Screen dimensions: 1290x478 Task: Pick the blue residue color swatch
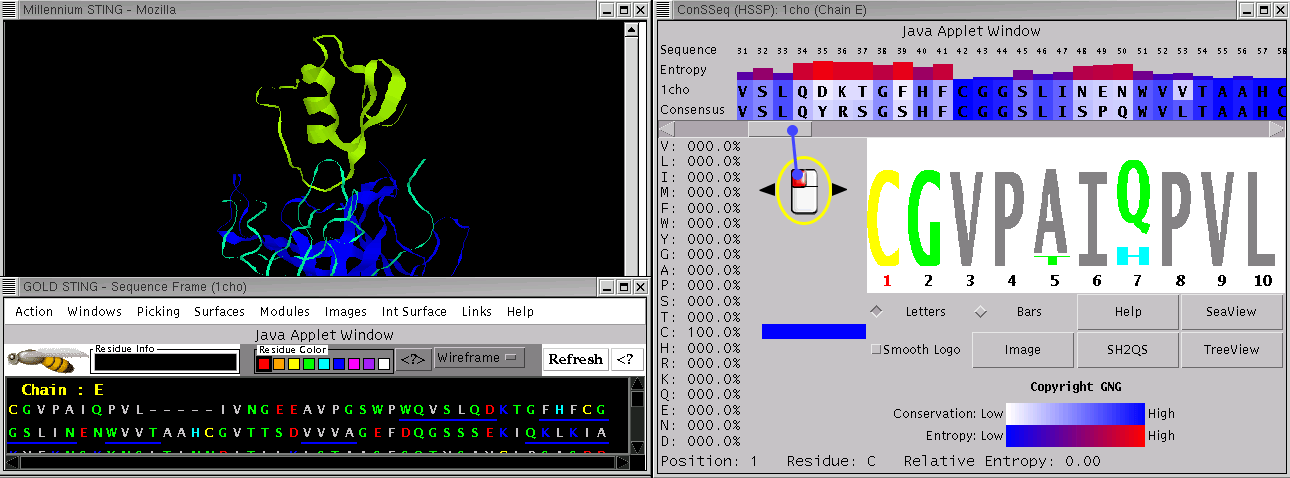pyautogui.click(x=339, y=363)
